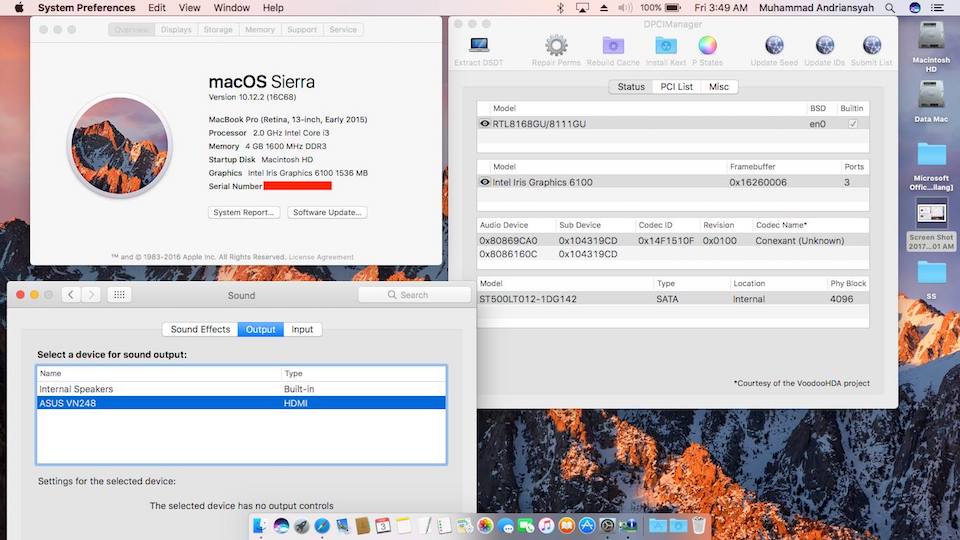Open Help menu

tap(273, 8)
